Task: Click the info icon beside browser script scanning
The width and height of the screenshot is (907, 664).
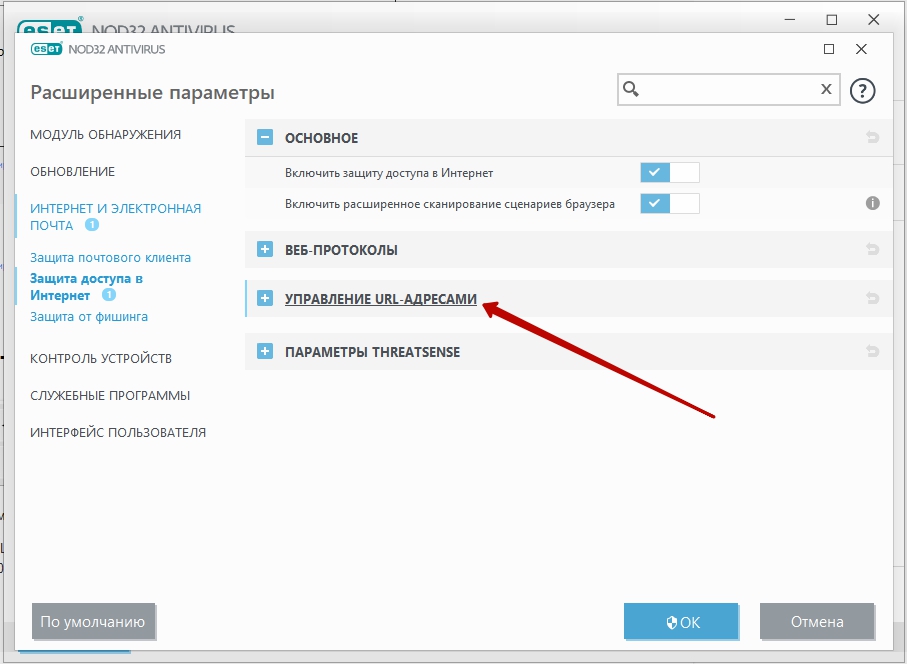Action: (x=872, y=203)
